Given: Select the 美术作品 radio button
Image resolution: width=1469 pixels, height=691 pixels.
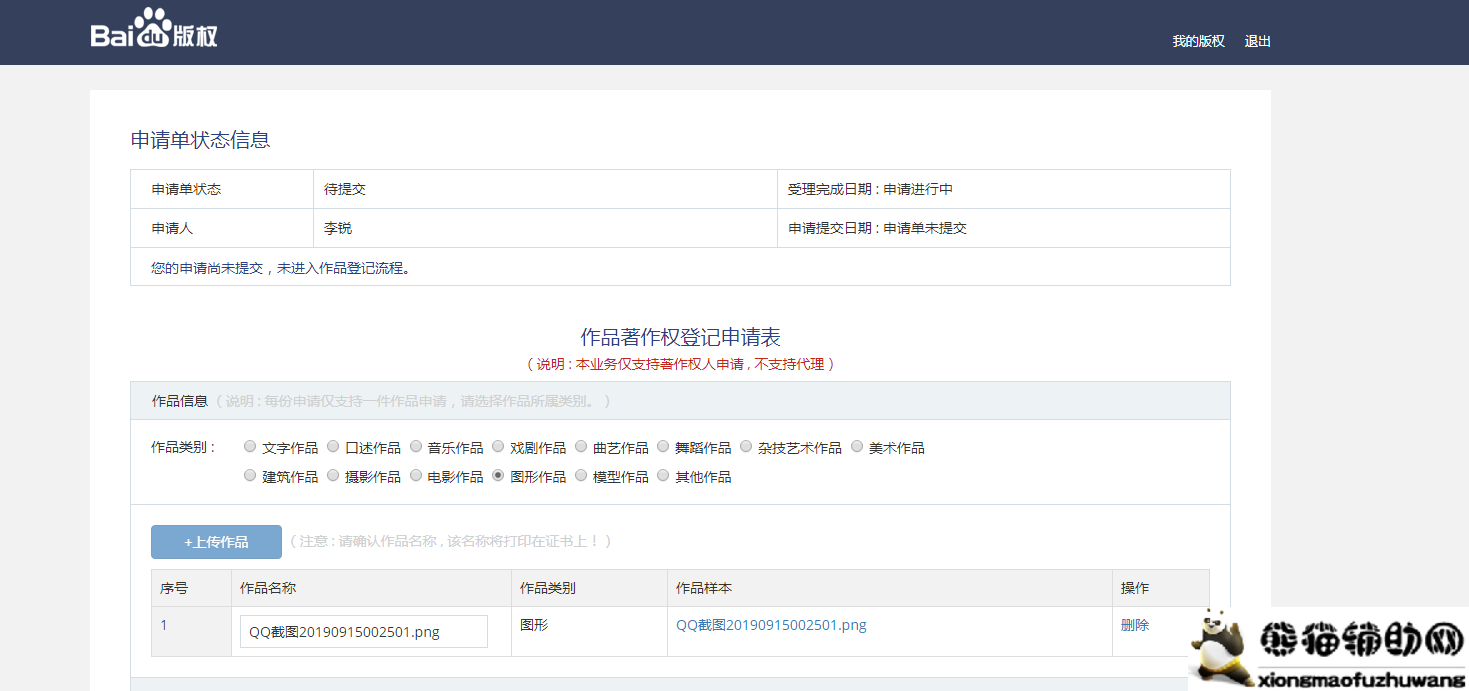Looking at the screenshot, I should coord(857,446).
